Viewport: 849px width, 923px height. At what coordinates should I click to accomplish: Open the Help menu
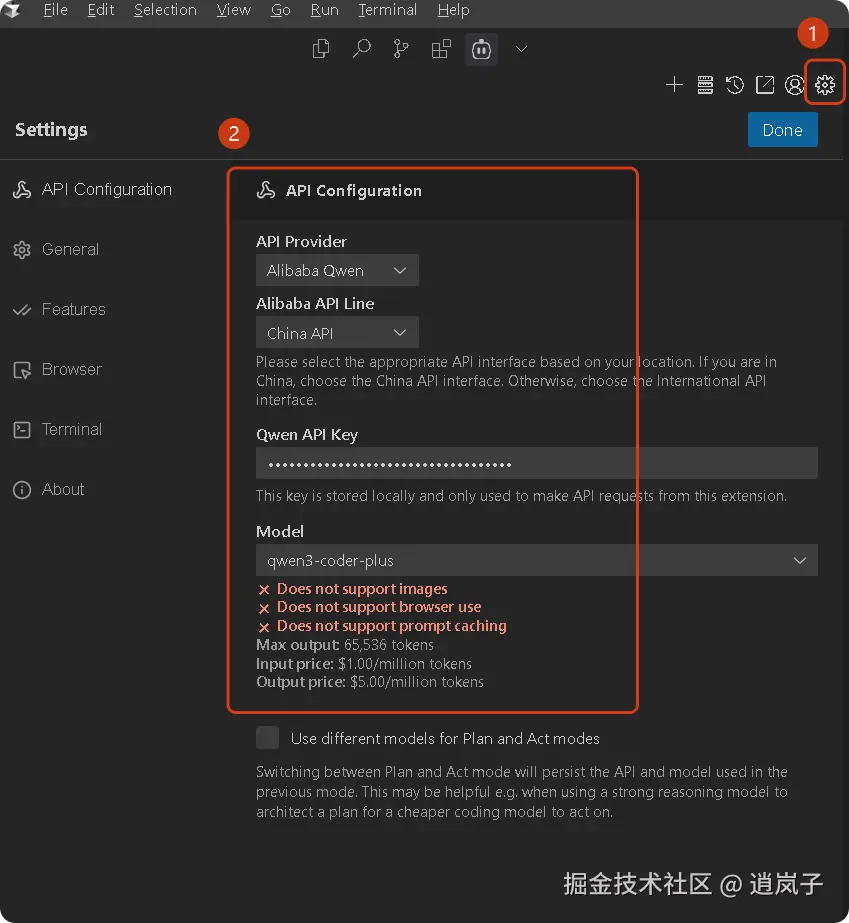coord(453,10)
